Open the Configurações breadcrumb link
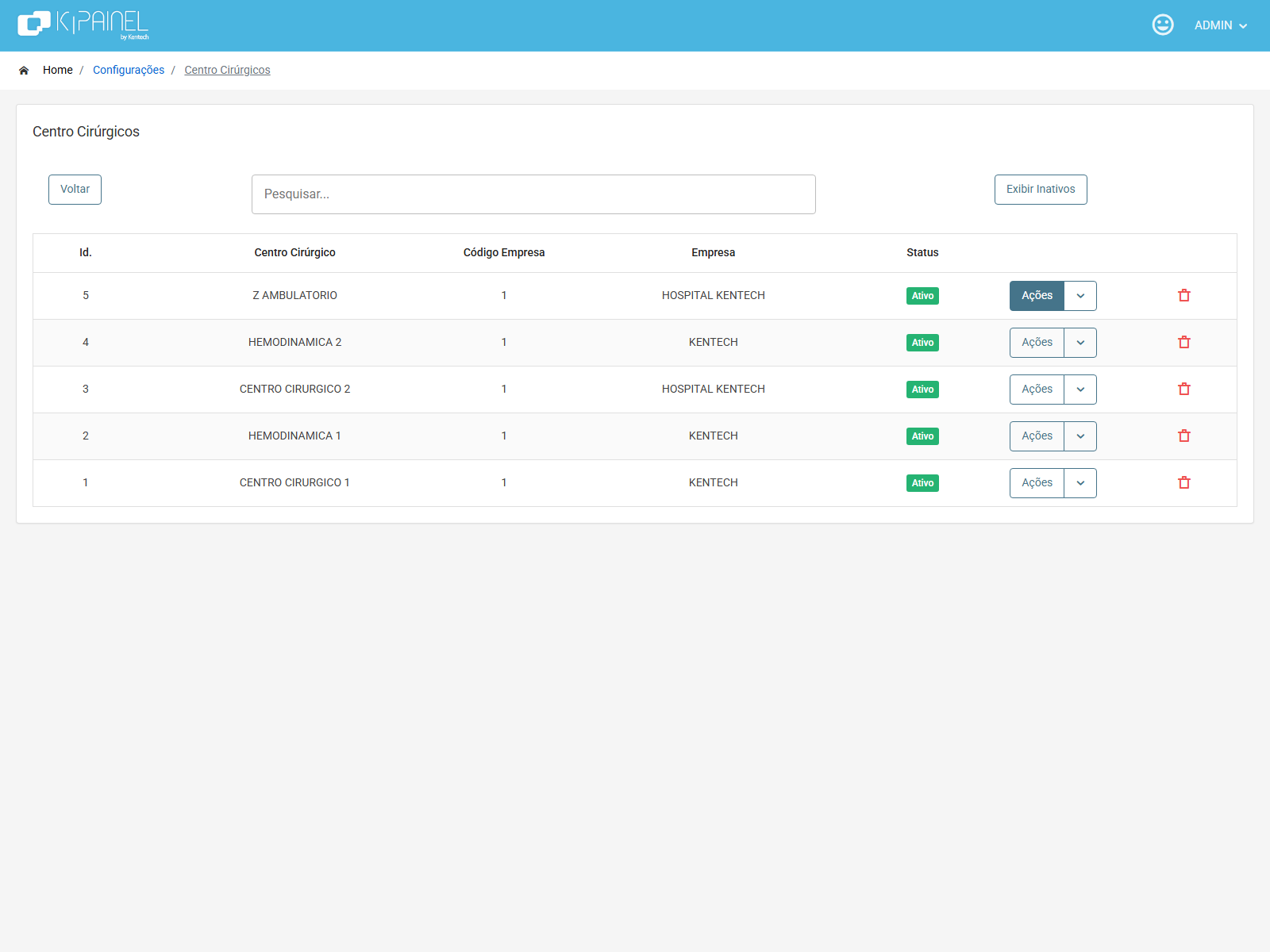 [129, 70]
